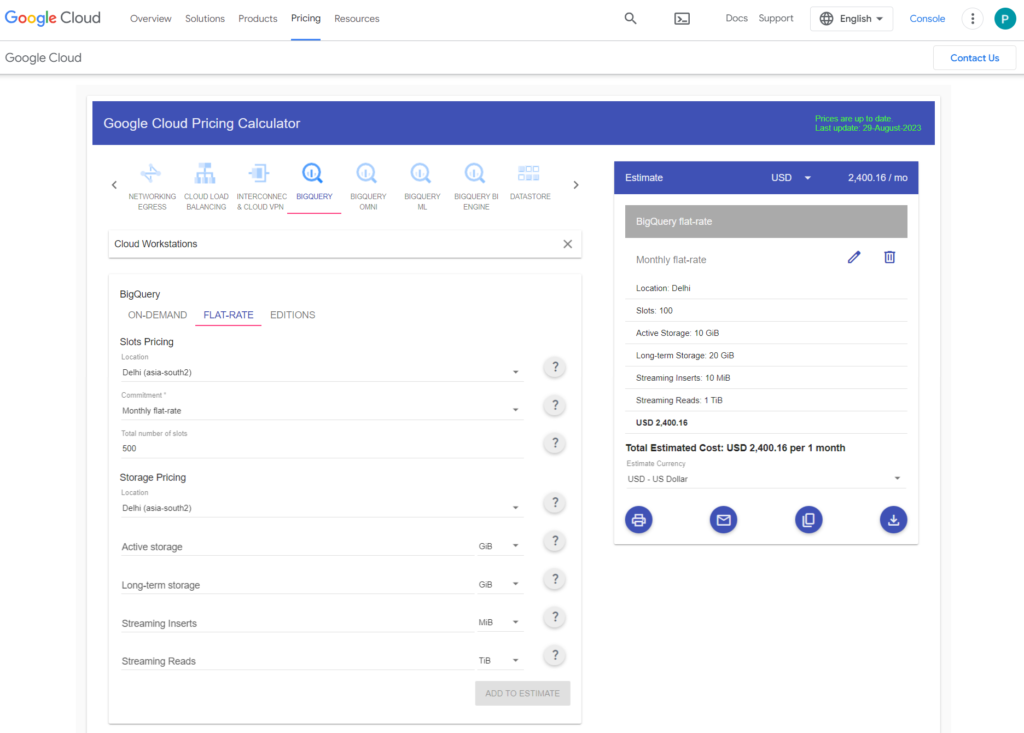Screen dimensions: 1024x733
Task: Open the Support link
Action: [x=776, y=18]
